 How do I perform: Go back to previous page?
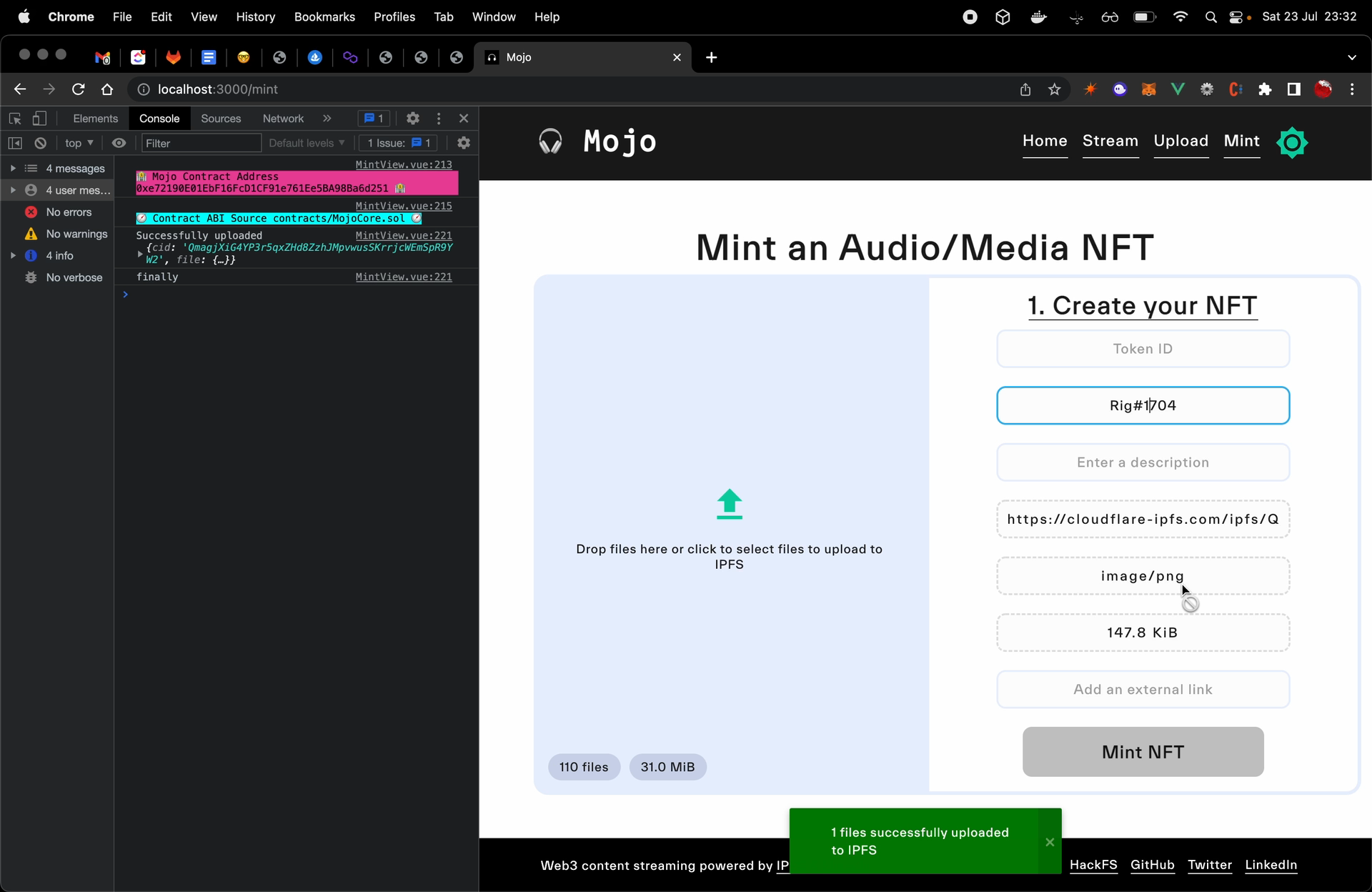[x=20, y=89]
